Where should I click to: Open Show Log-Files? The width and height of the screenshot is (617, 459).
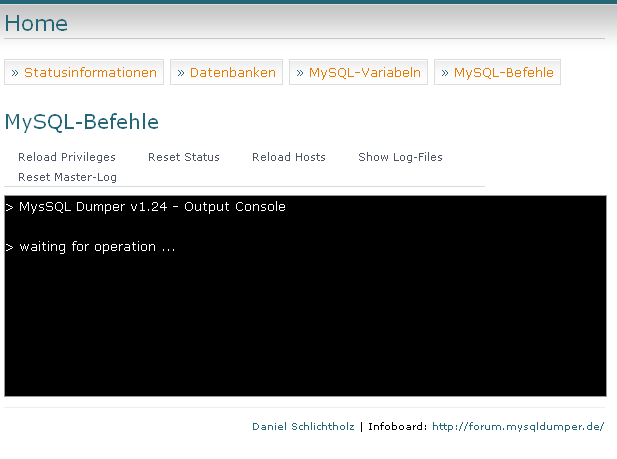click(400, 157)
